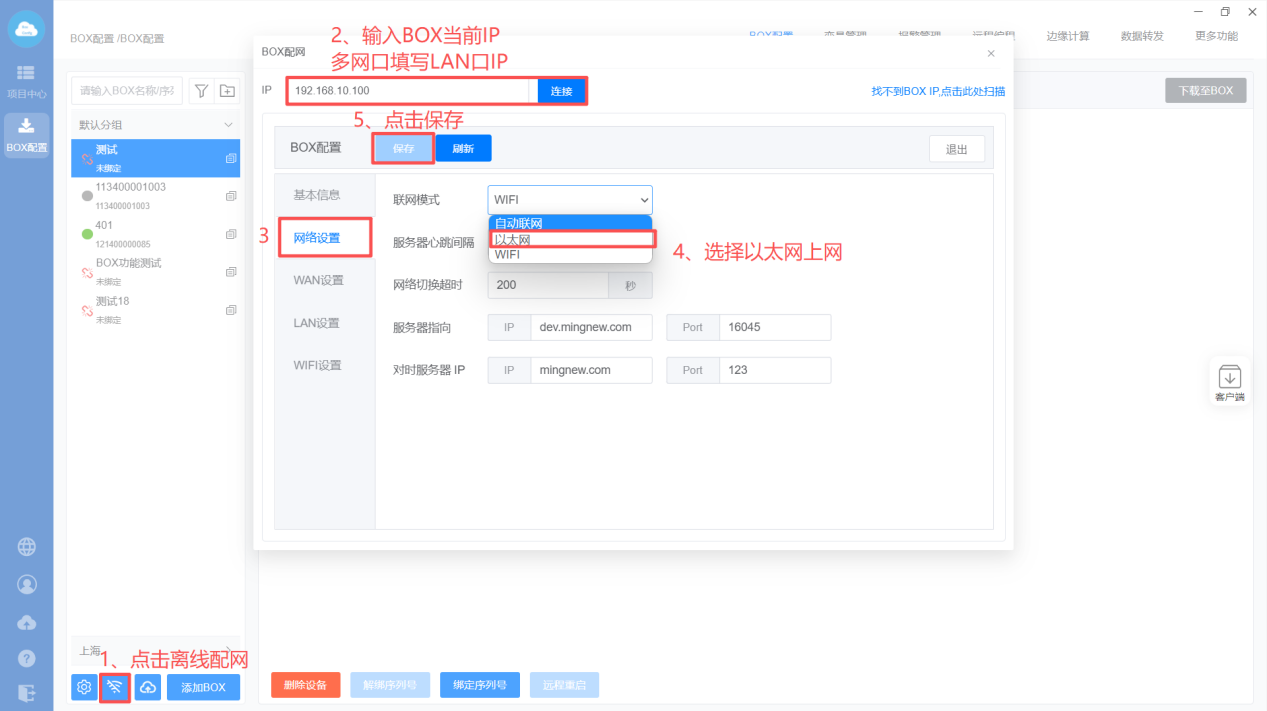
Task: Click the cloud upload icon next to 添加BOX
Action: 148,687
